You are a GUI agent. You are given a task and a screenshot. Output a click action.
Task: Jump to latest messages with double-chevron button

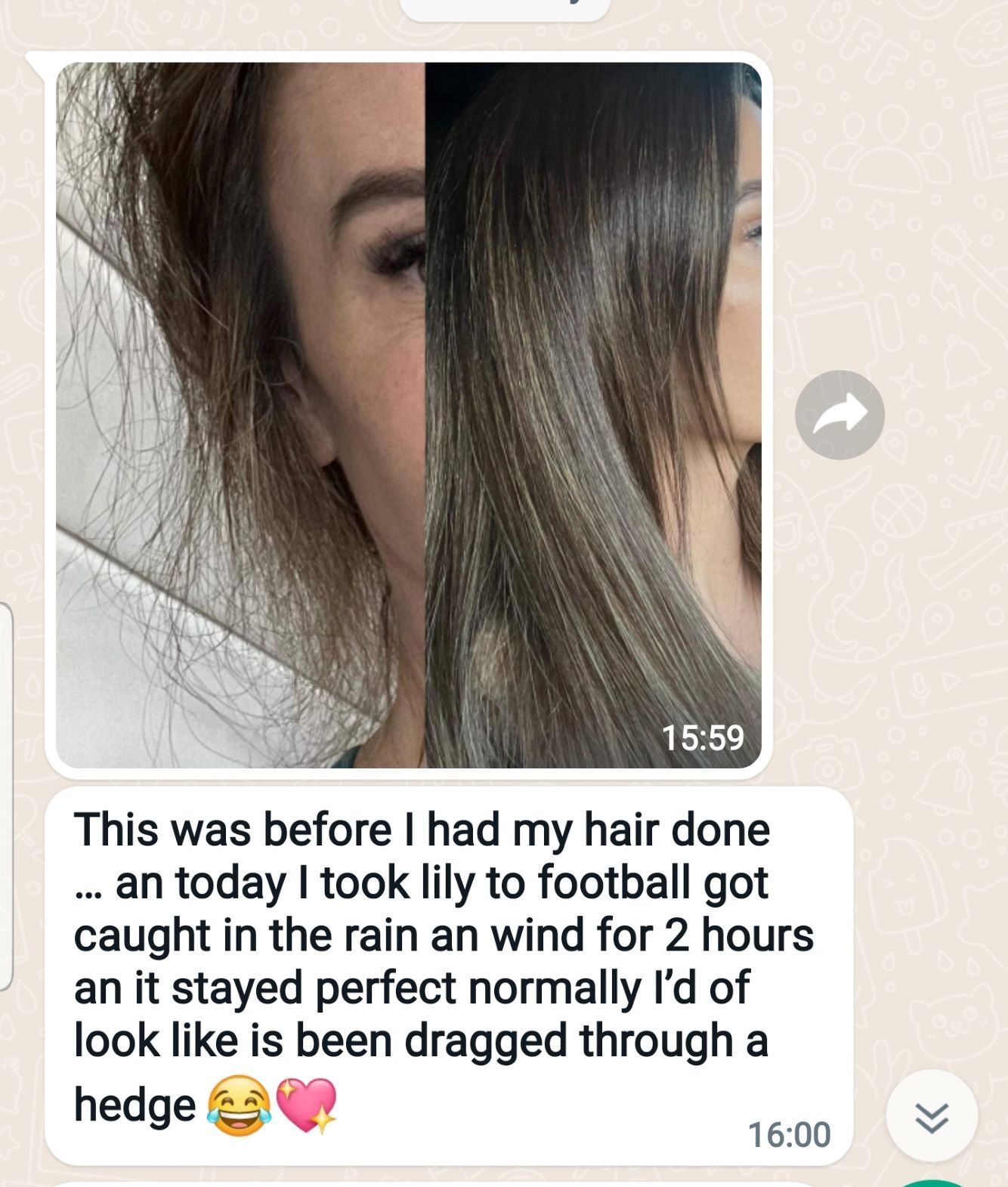click(x=932, y=1115)
